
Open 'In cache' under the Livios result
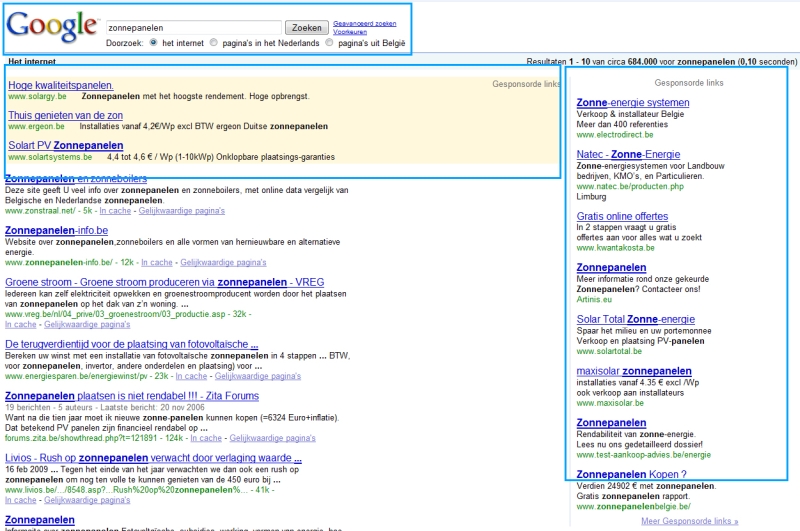tap(20, 500)
